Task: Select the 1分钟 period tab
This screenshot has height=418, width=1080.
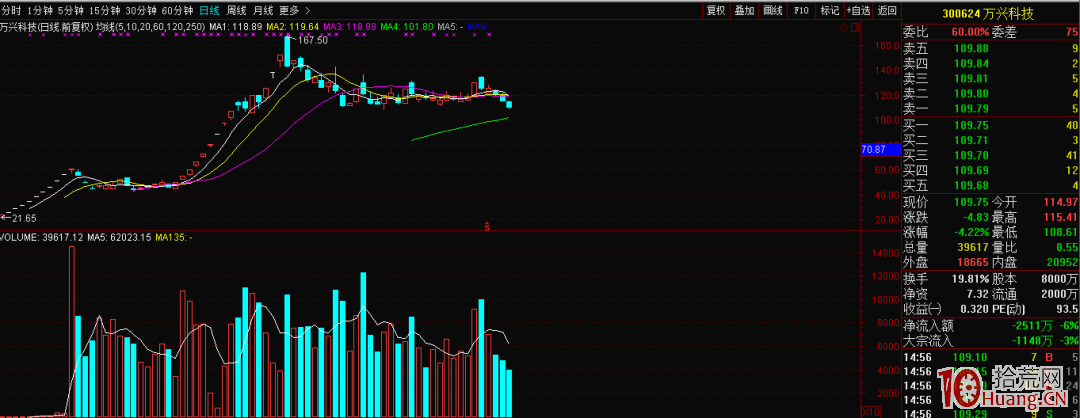Action: pyautogui.click(x=40, y=10)
